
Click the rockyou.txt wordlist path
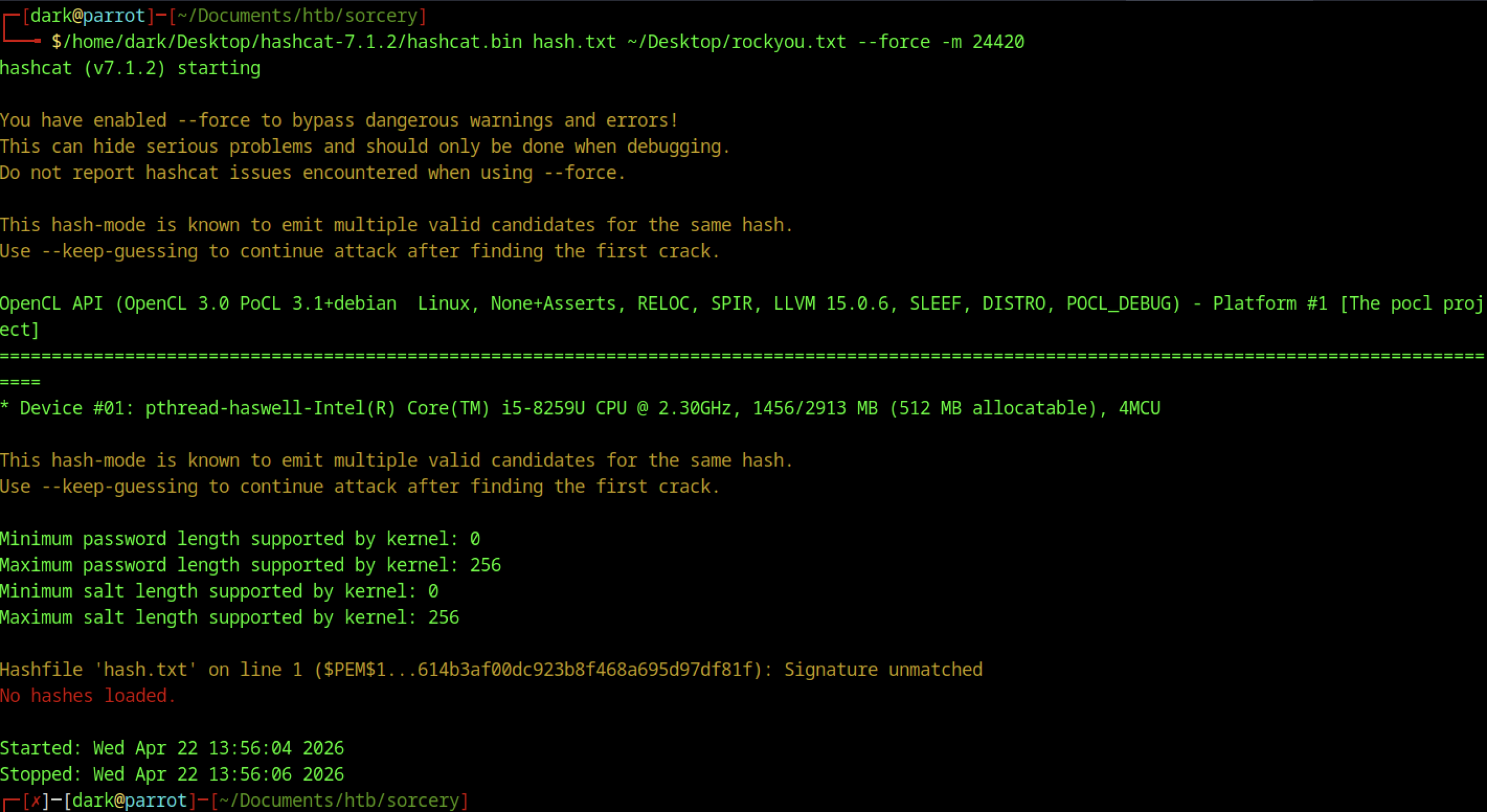coord(736,42)
